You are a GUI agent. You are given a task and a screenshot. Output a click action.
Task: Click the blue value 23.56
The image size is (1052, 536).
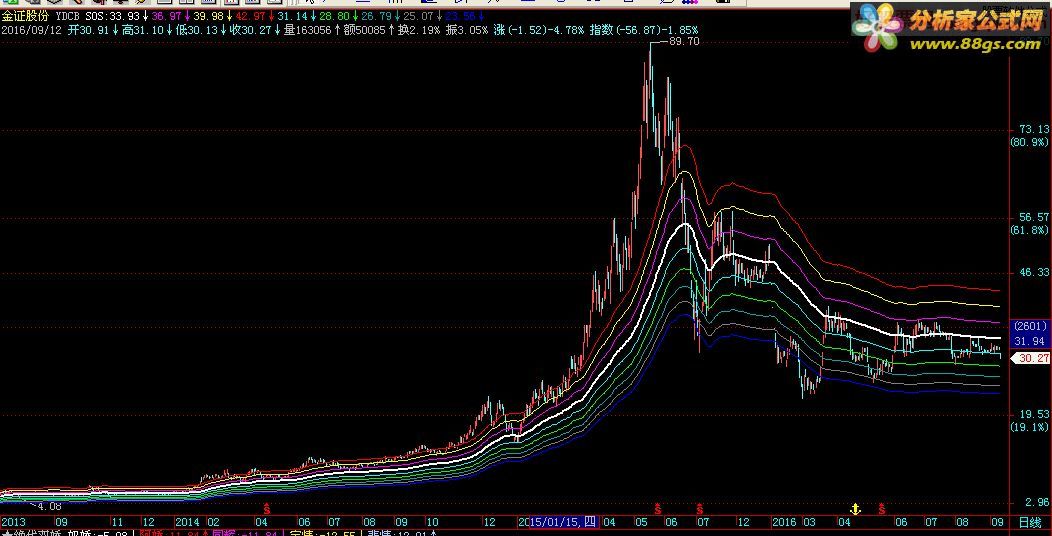pos(460,16)
